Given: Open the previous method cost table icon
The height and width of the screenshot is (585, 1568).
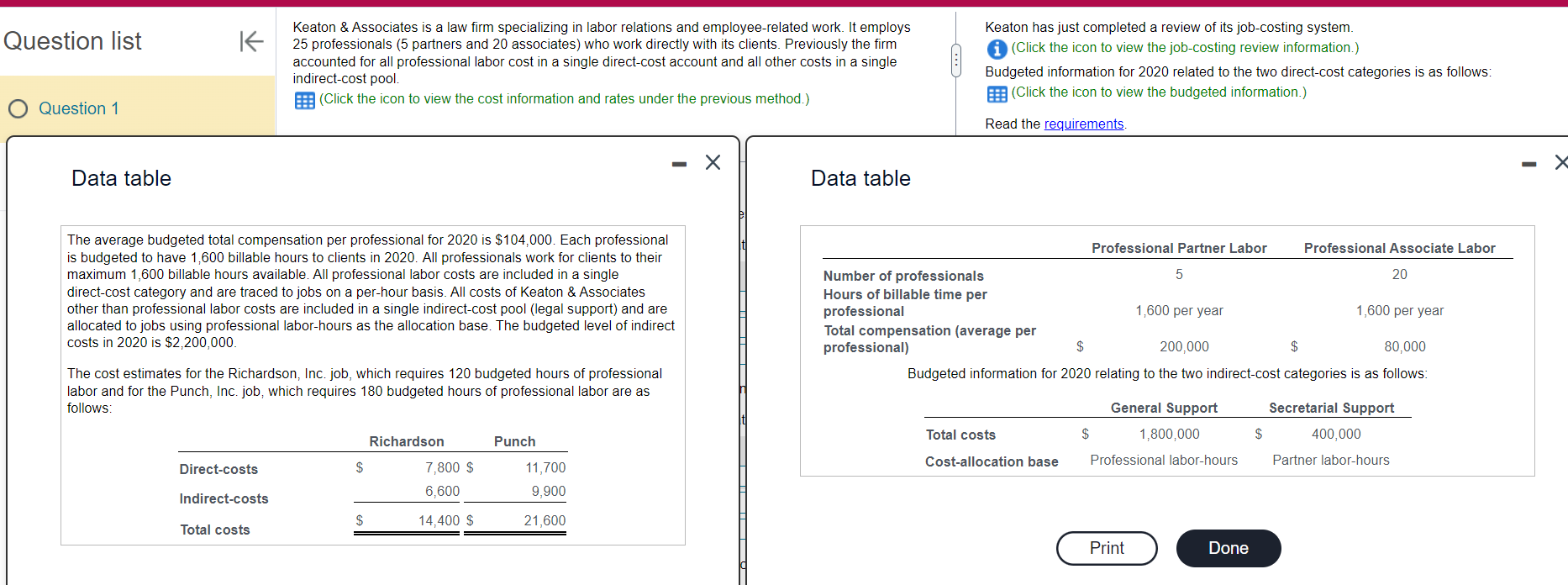Looking at the screenshot, I should point(305,100).
